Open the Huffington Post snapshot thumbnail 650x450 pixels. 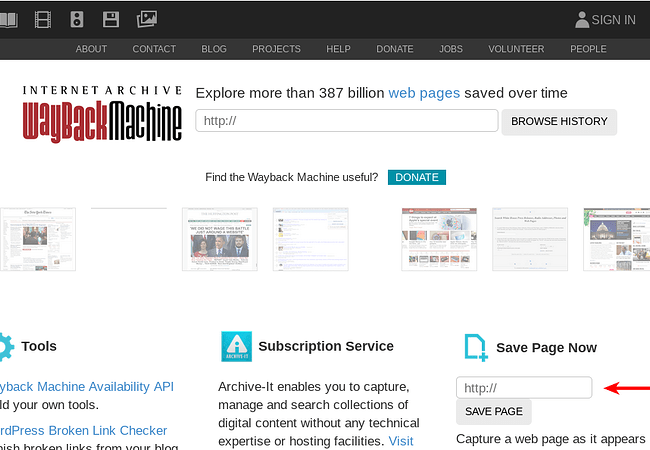click(x=220, y=239)
